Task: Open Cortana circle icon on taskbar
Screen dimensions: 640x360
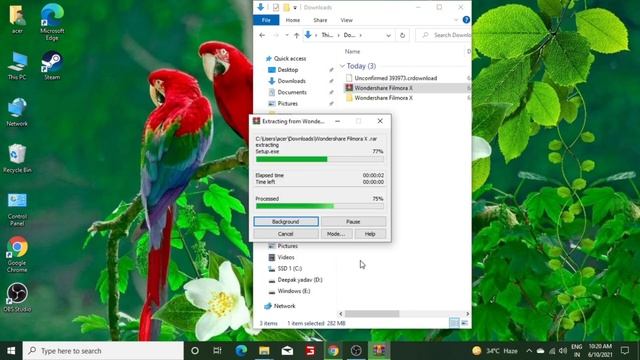Action: [195, 351]
